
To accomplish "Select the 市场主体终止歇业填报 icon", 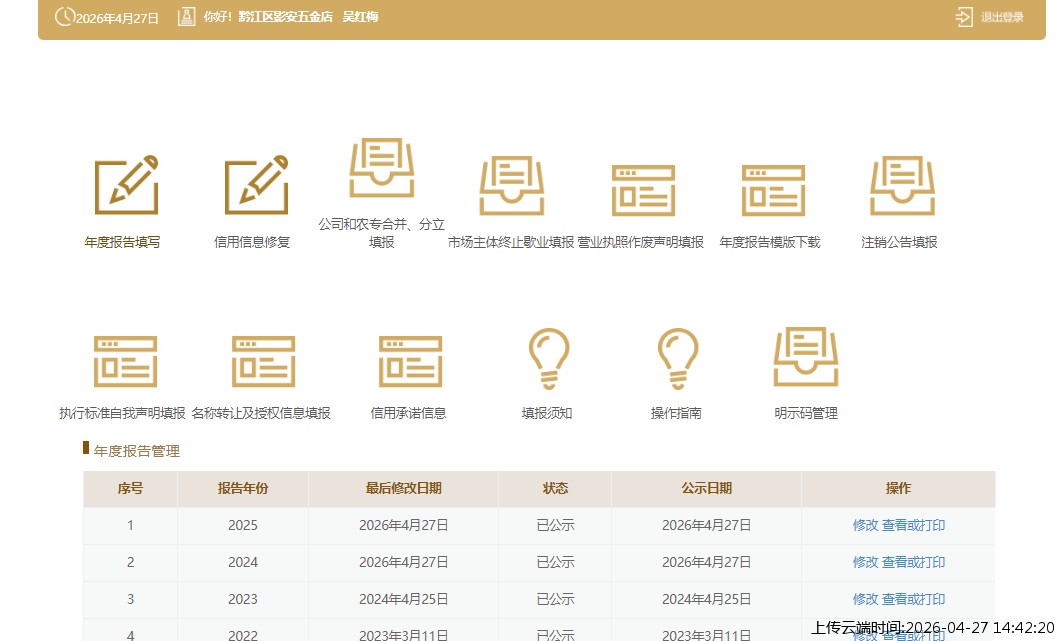I will point(511,186).
